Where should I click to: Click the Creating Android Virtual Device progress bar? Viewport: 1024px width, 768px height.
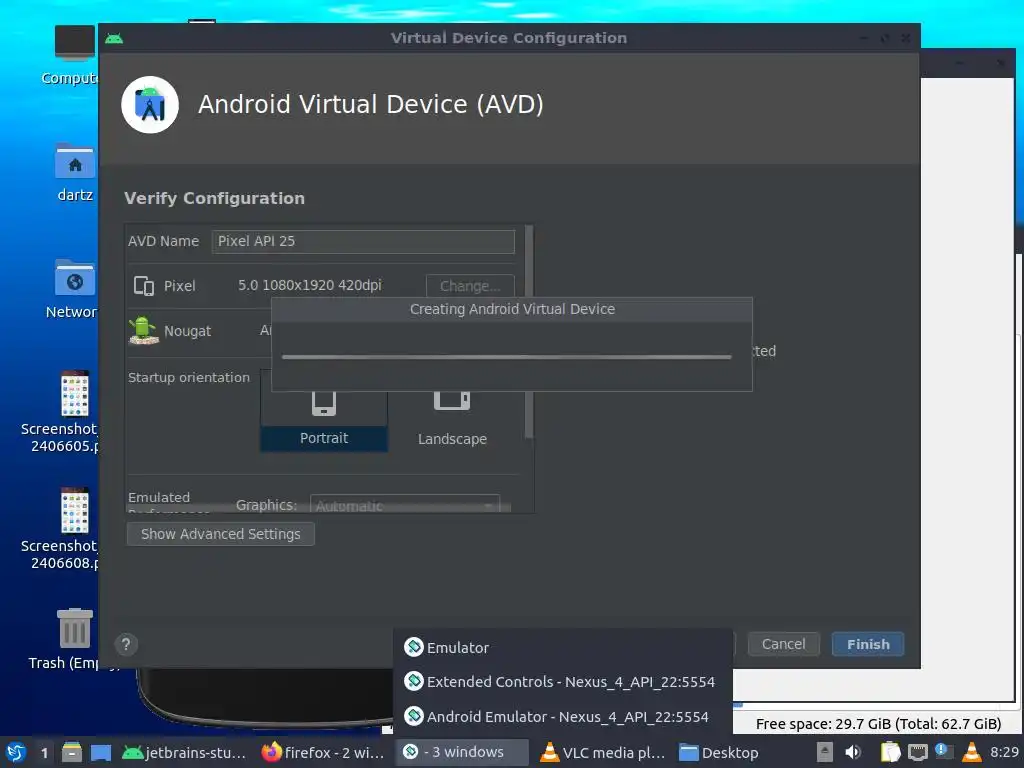click(506, 357)
